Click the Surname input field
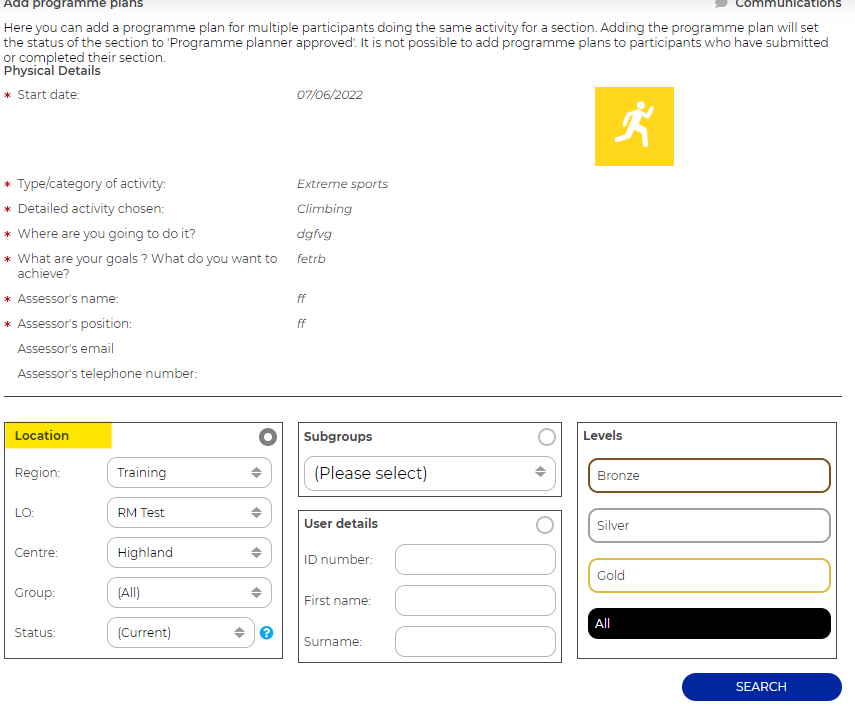 (475, 641)
